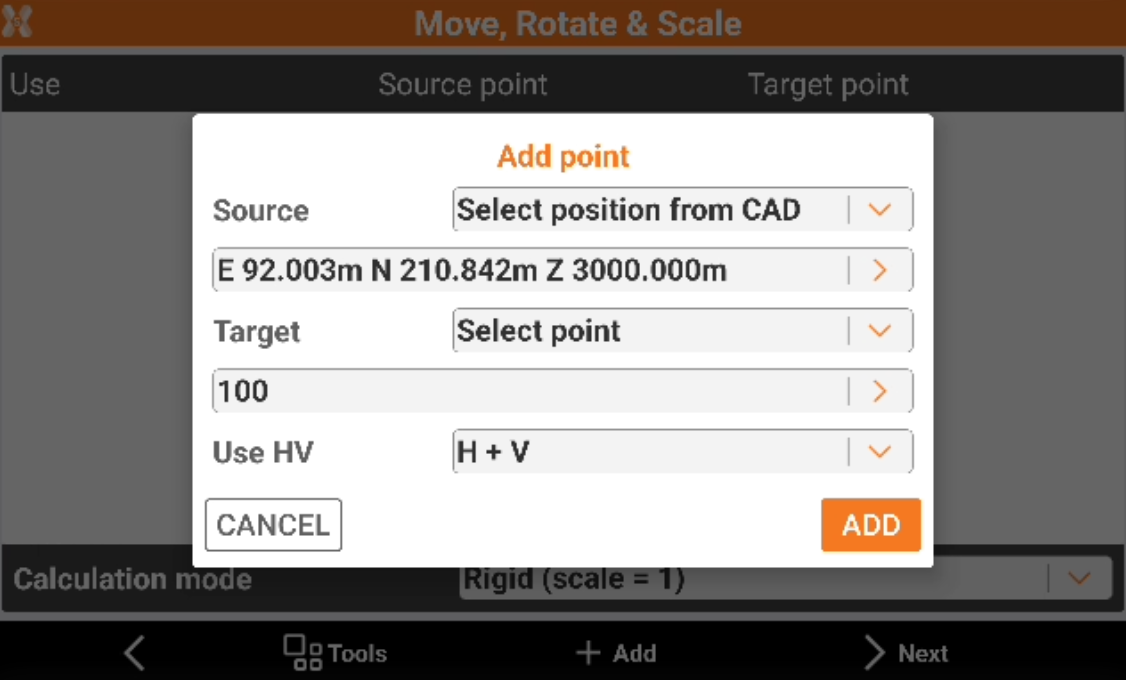
Task: Click the source coordinates field E 92.003m
Action: [530, 270]
